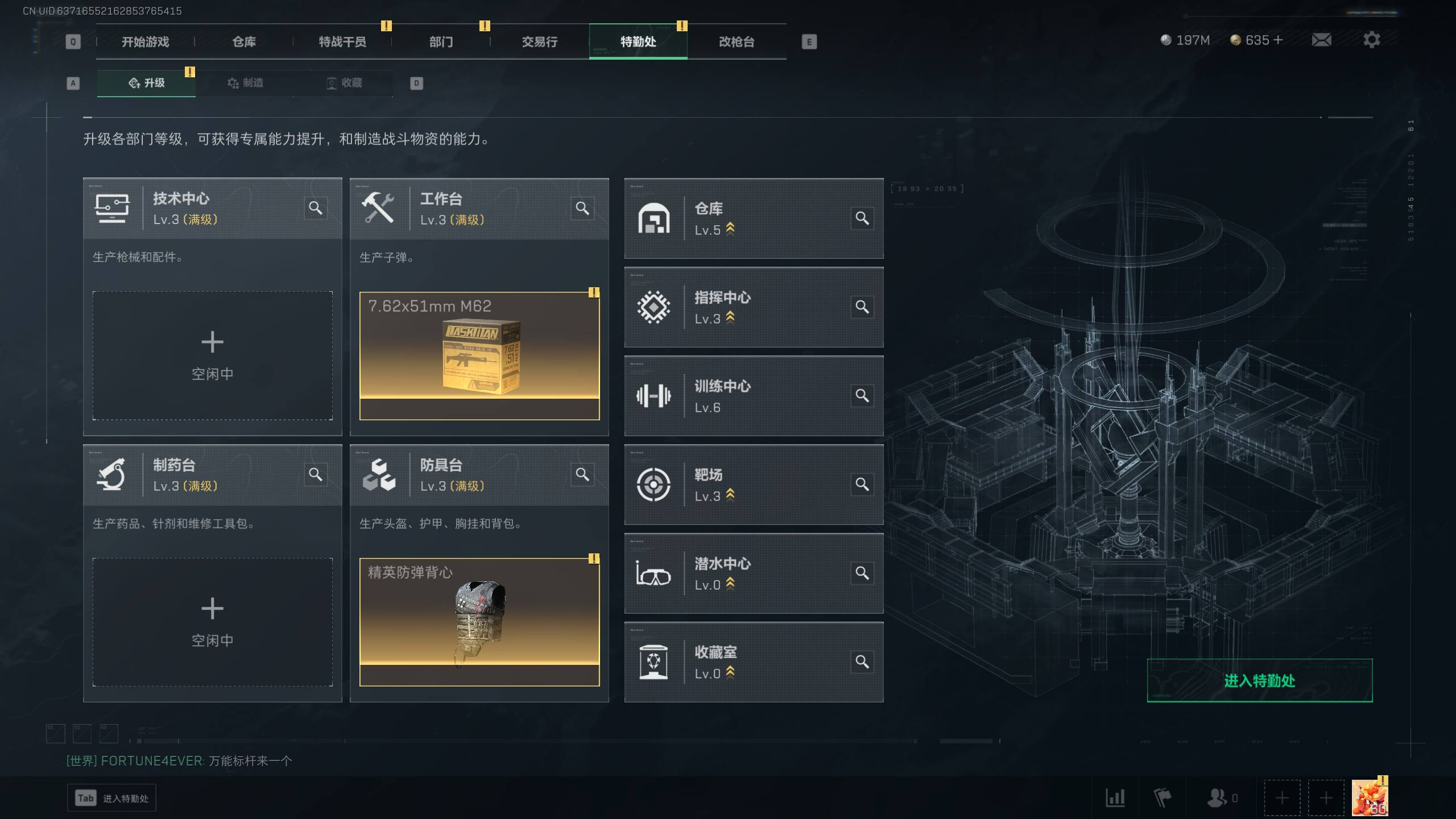Inspect 潜水中心 with its magnifier icon

pyautogui.click(x=862, y=573)
